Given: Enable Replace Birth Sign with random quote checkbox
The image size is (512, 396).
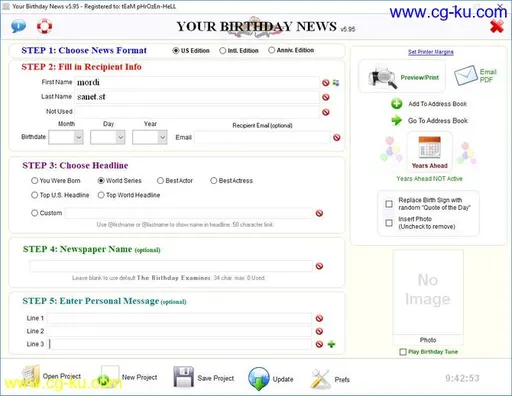Looking at the screenshot, I should (389, 204).
